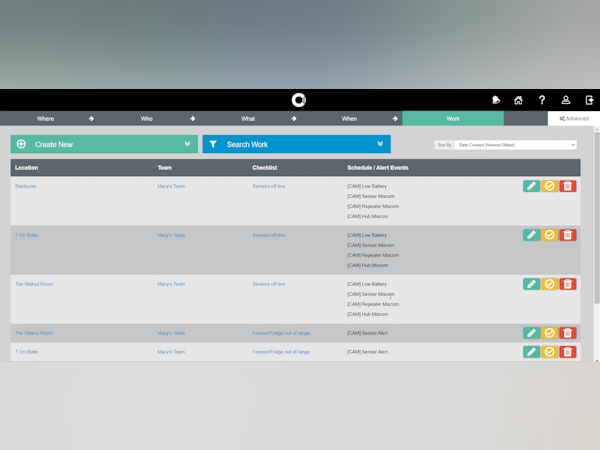Click the circular app logo
600x450 pixels.
pyautogui.click(x=299, y=100)
